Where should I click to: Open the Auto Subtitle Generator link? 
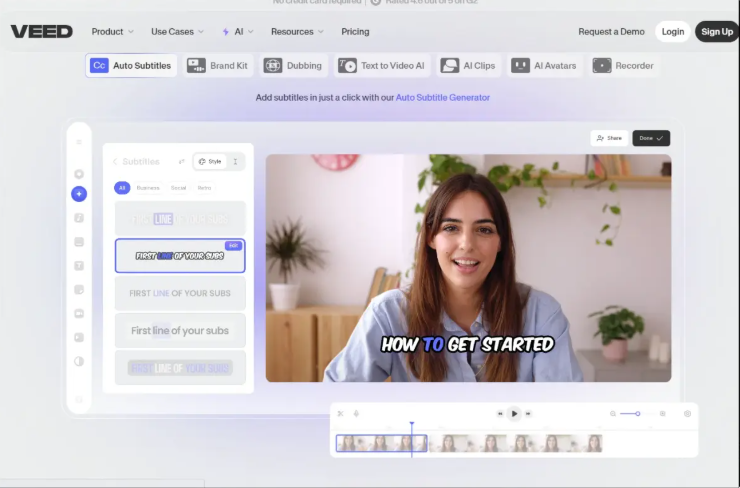(442, 98)
